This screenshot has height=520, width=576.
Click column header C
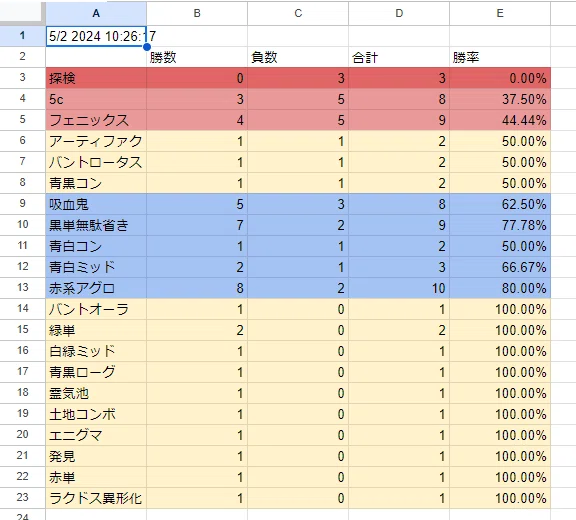point(298,13)
